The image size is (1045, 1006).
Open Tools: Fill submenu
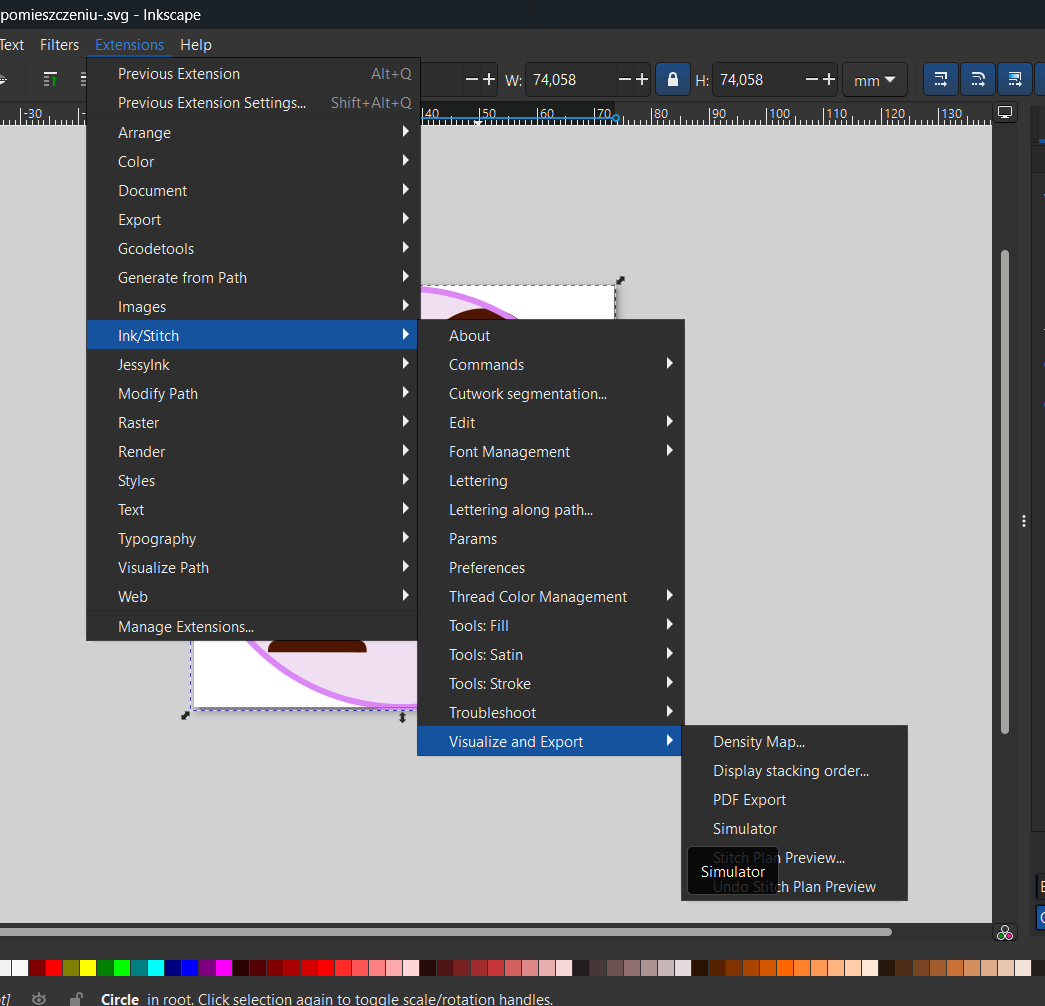coord(550,626)
